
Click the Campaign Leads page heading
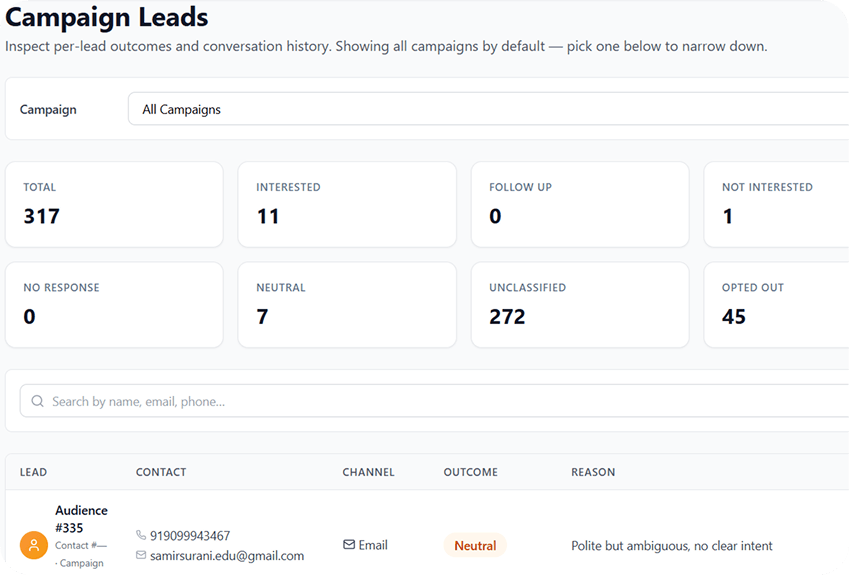[x=107, y=17]
